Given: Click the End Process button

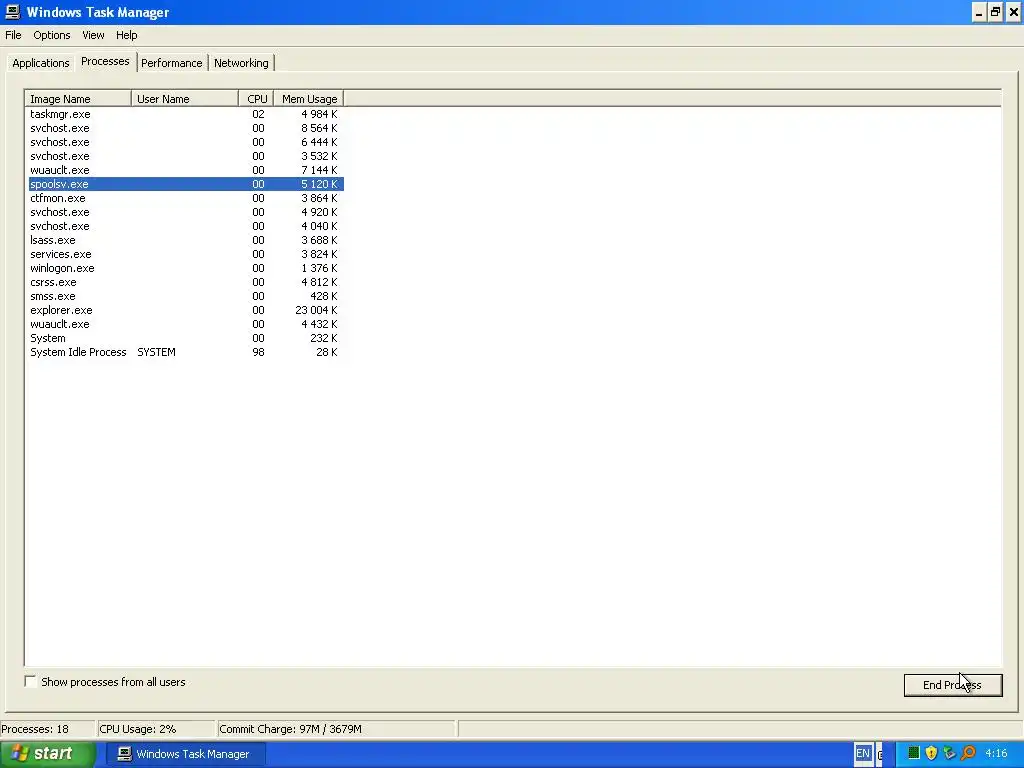Looking at the screenshot, I should click(x=952, y=685).
